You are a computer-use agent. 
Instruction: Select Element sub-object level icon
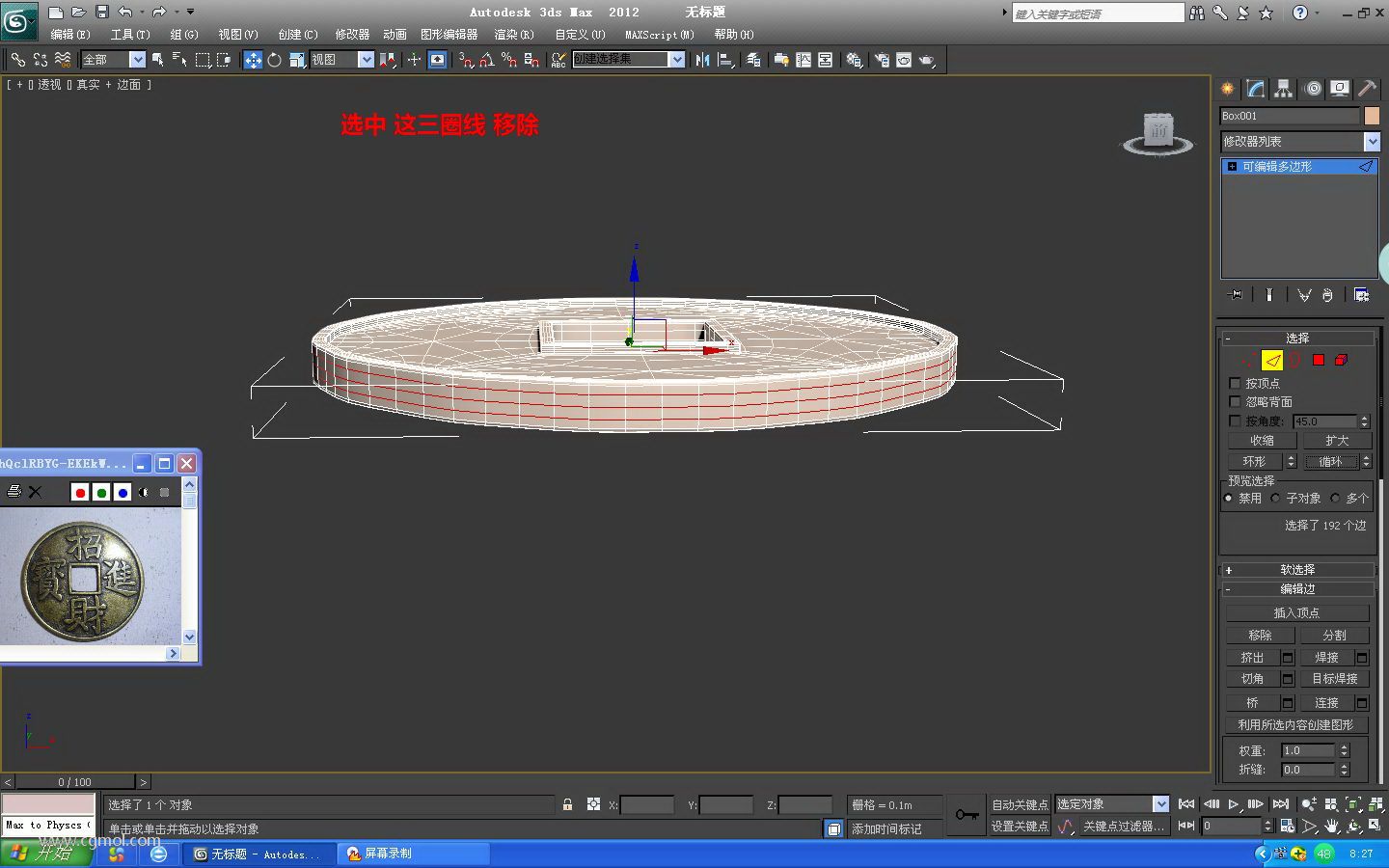click(1341, 360)
